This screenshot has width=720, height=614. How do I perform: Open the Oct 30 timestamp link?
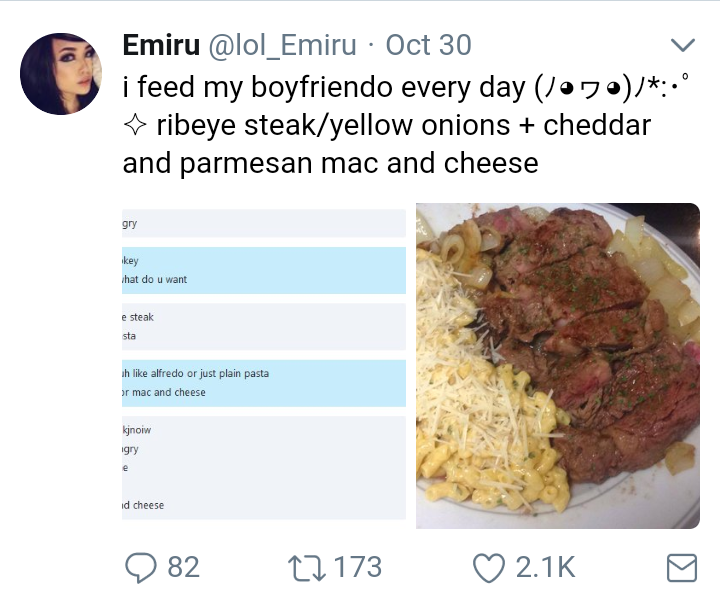[x=428, y=45]
